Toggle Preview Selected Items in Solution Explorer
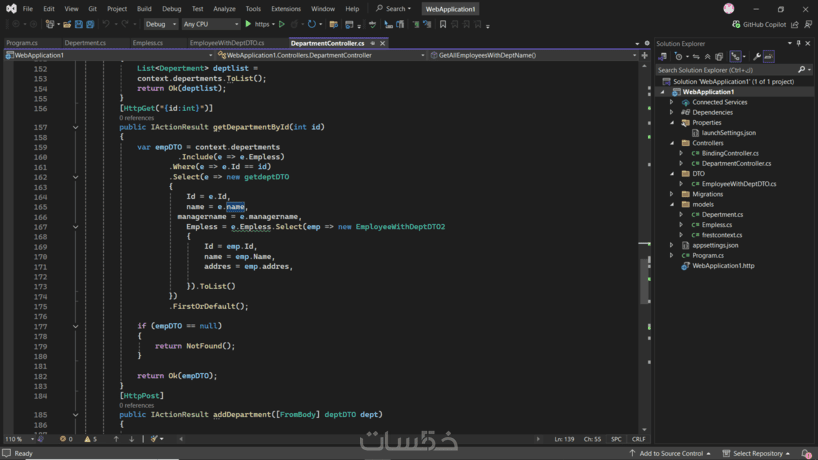Screen dimensions: 818x460 pyautogui.click(x=769, y=57)
